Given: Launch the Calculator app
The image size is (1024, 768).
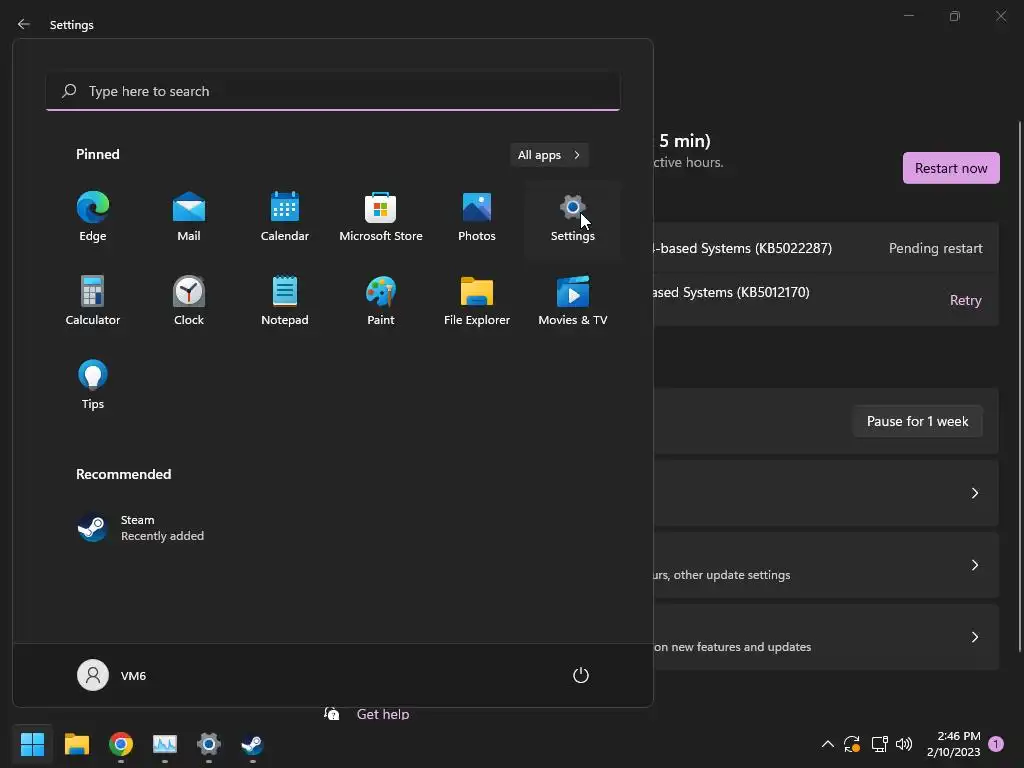Looking at the screenshot, I should coord(93,301).
